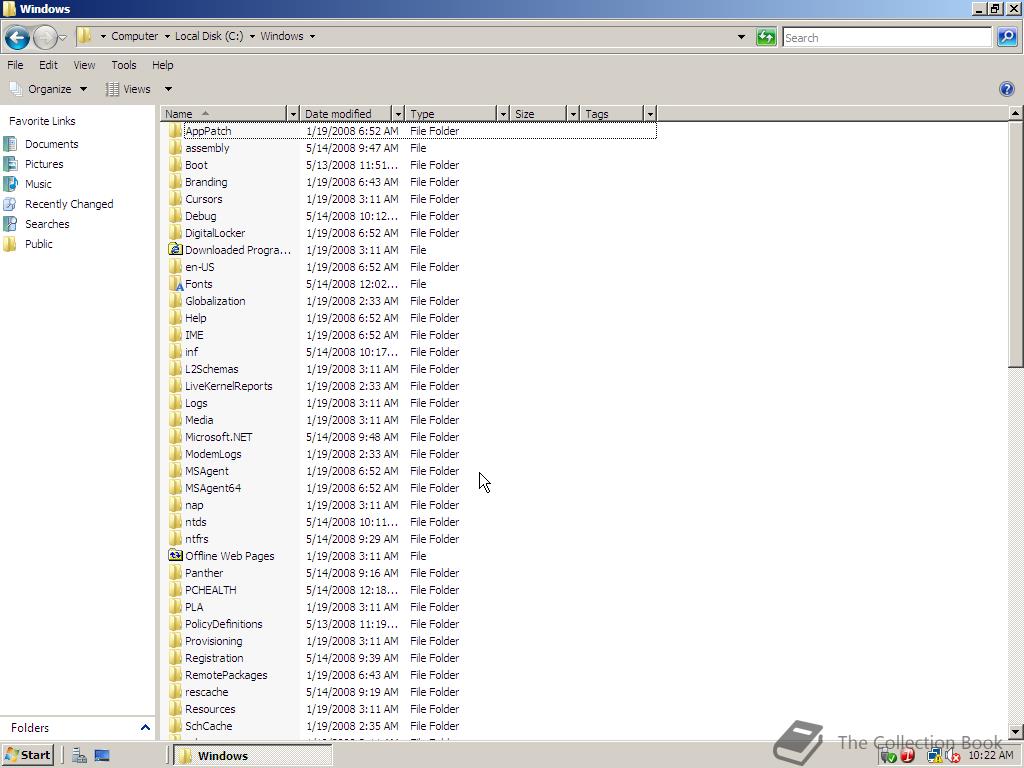Open the blue Help question-mark icon

tap(1007, 89)
